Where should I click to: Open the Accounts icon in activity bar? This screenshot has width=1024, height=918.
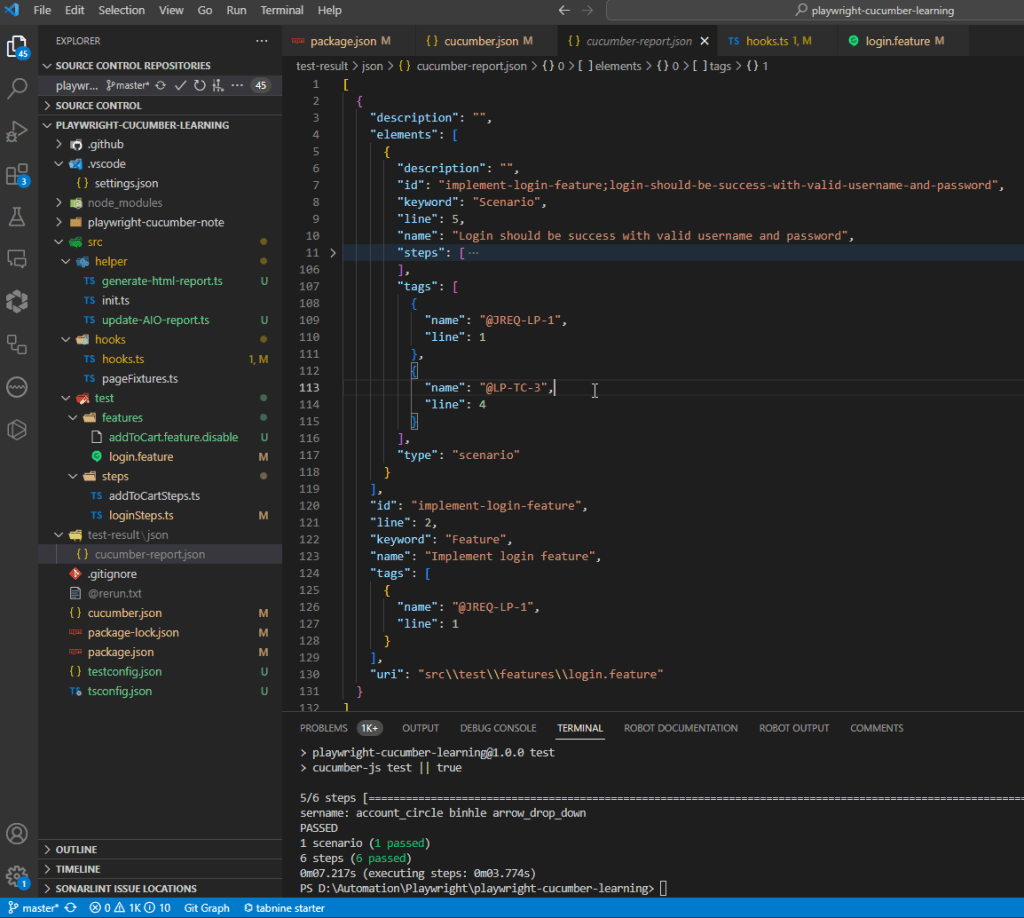pyautogui.click(x=17, y=833)
